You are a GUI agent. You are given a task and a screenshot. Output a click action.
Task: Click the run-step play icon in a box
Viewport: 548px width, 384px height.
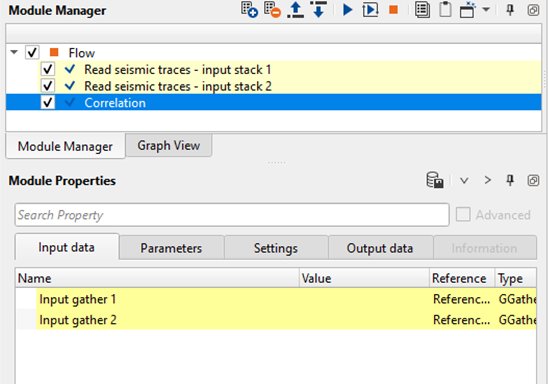click(x=370, y=10)
